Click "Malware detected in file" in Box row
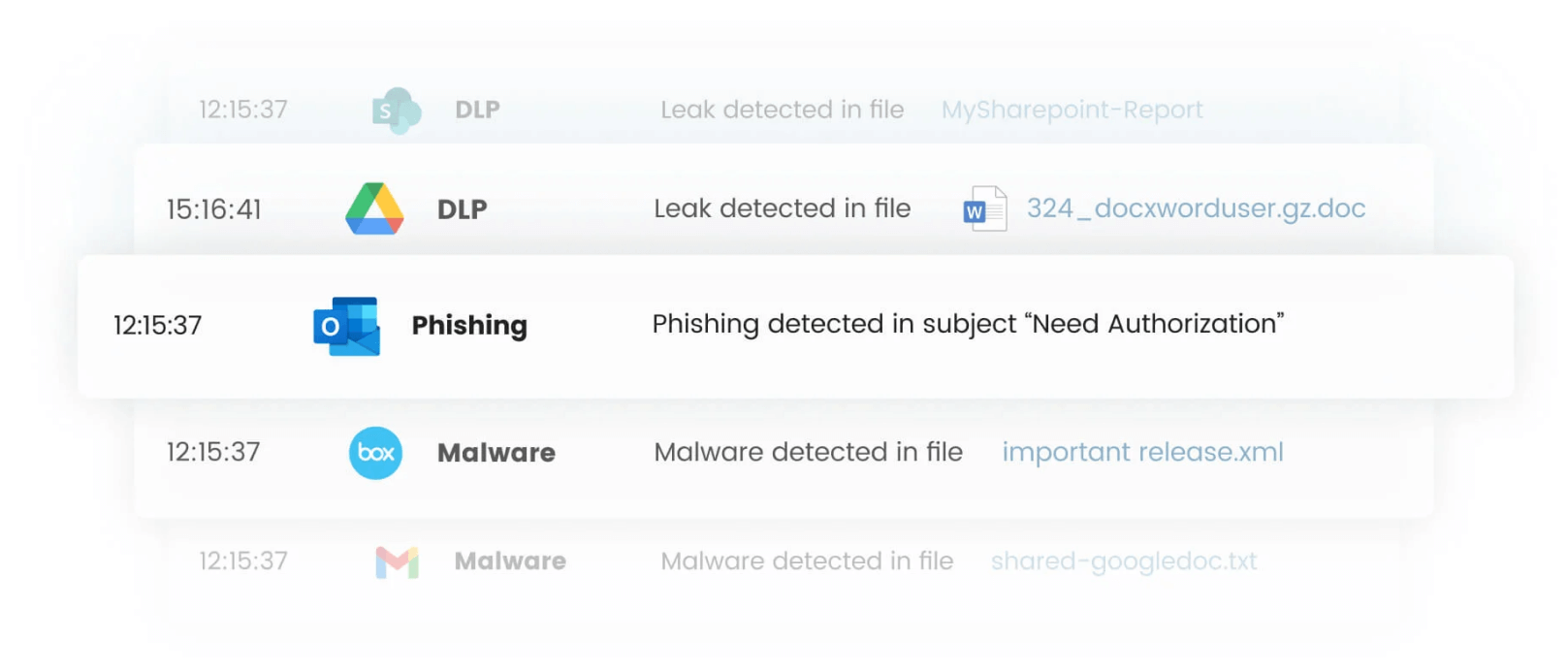 click(809, 452)
